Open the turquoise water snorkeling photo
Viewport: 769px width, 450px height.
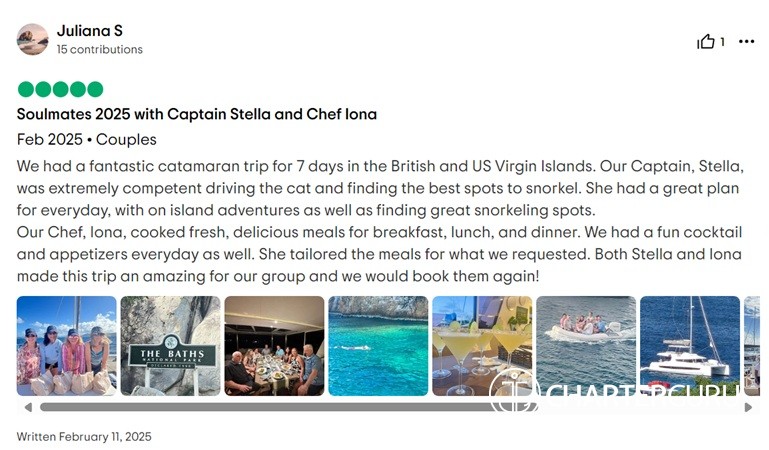coord(378,346)
